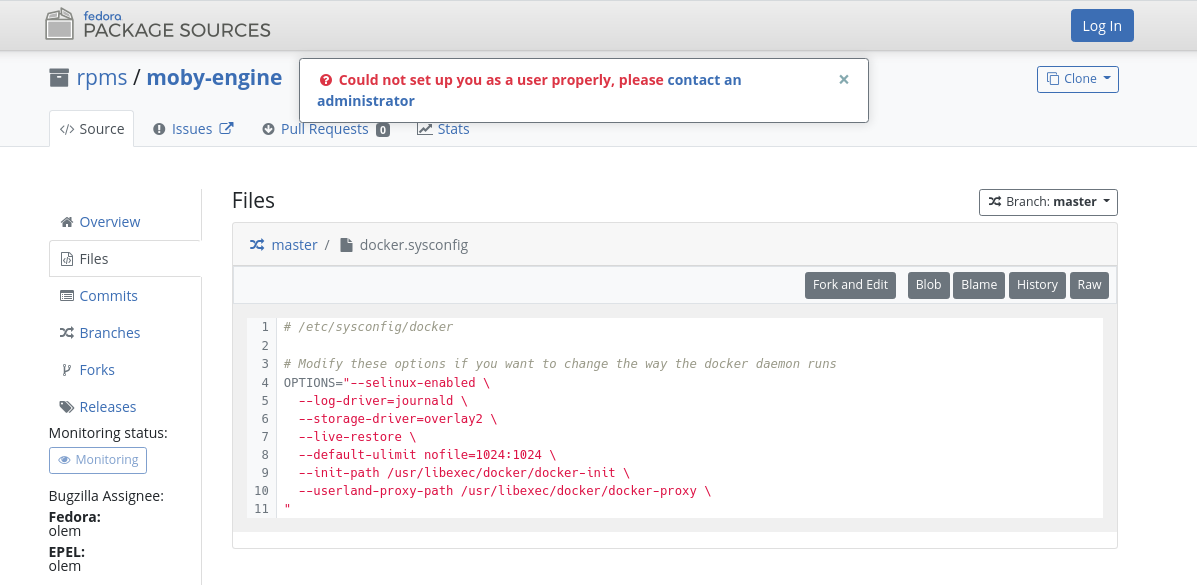Image resolution: width=1197 pixels, height=585 pixels.
Task: Open Commits in the sidebar
Action: (x=108, y=296)
